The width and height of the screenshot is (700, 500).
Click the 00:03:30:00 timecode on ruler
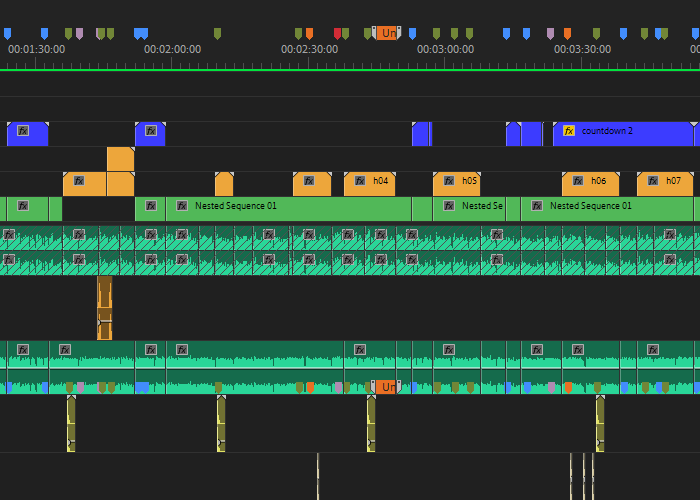click(x=582, y=49)
